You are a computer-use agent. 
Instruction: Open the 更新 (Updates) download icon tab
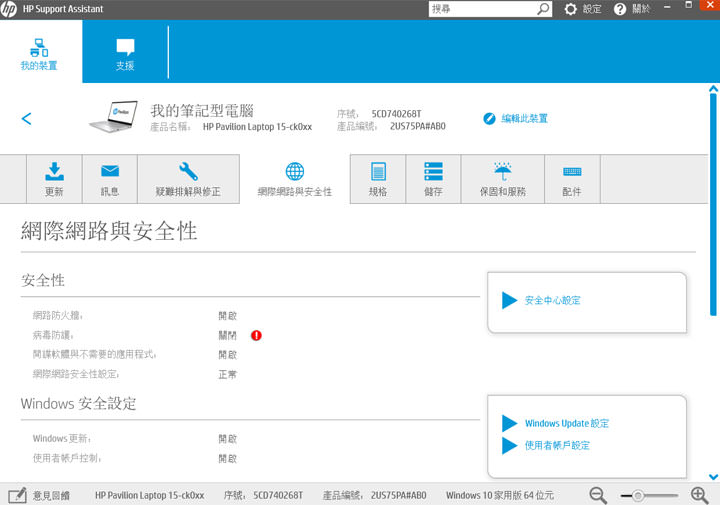(54, 179)
